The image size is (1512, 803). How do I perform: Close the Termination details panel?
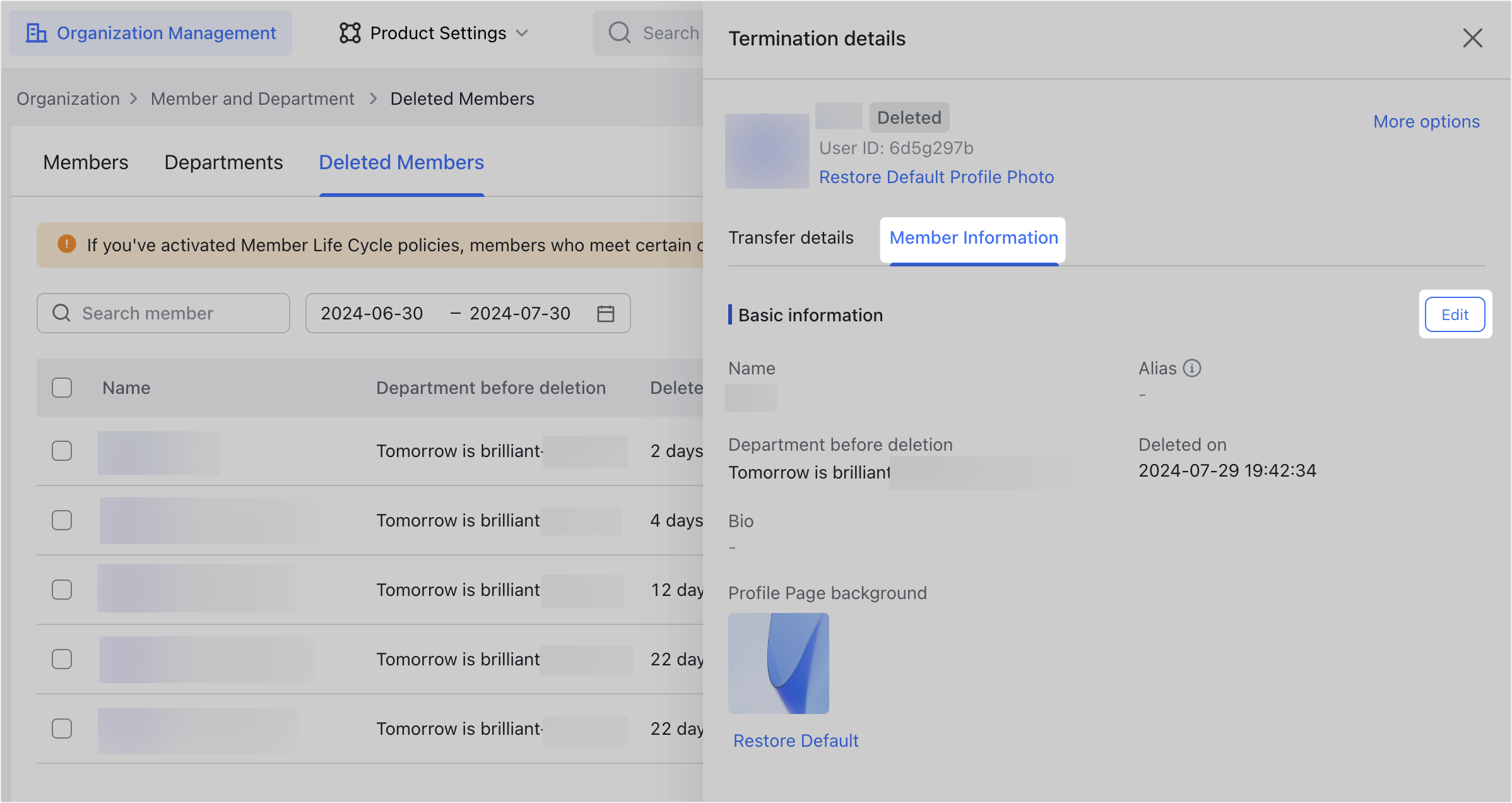pos(1473,39)
